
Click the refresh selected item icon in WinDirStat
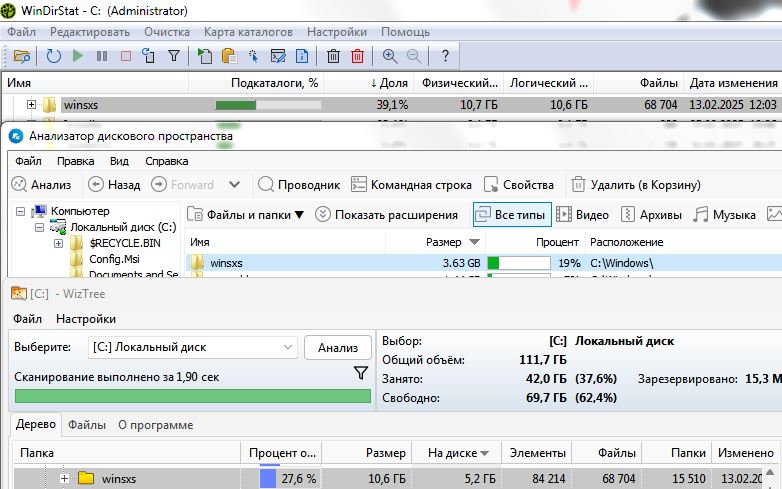pos(149,56)
